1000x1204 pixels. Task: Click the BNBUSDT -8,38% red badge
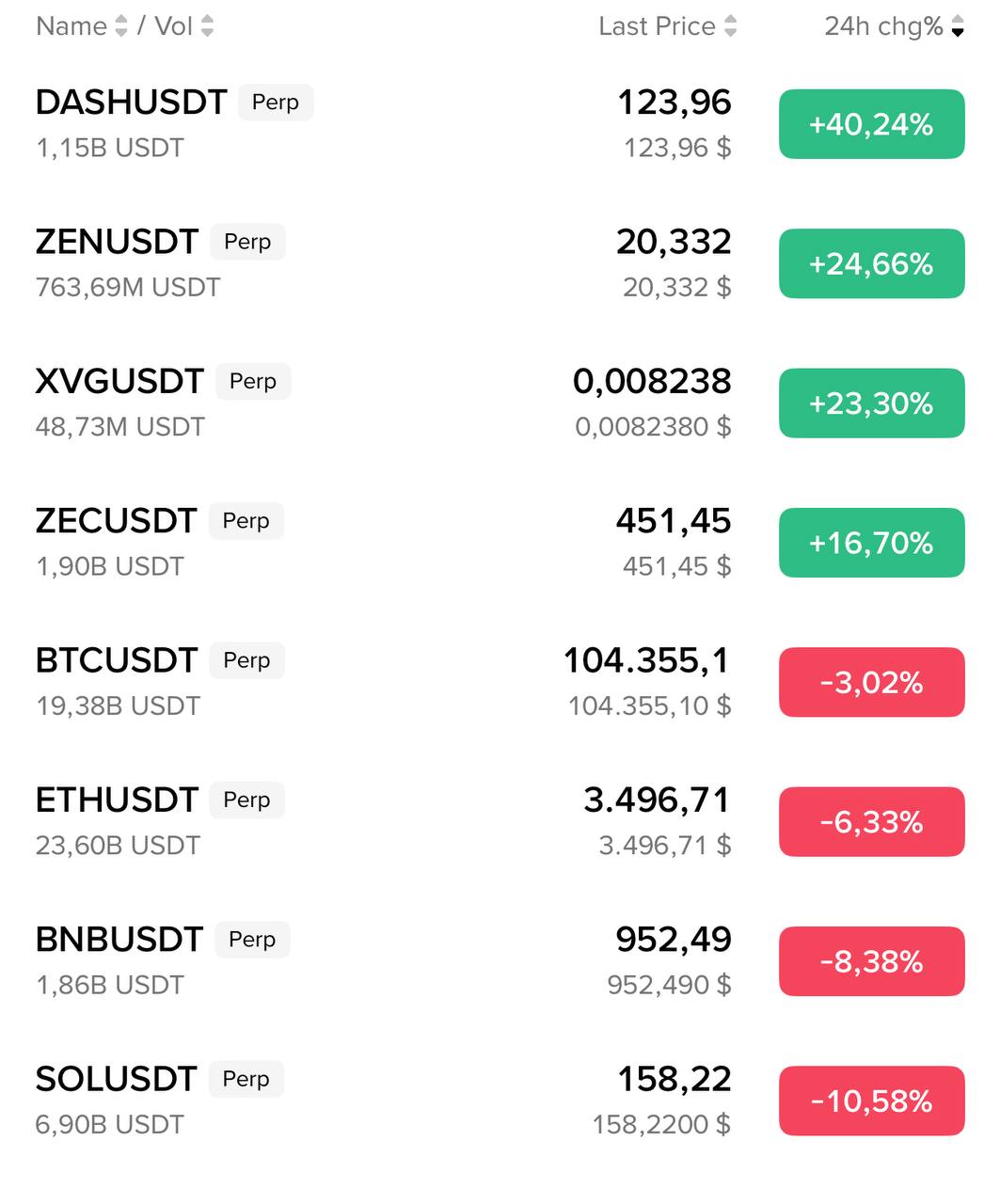tap(871, 961)
